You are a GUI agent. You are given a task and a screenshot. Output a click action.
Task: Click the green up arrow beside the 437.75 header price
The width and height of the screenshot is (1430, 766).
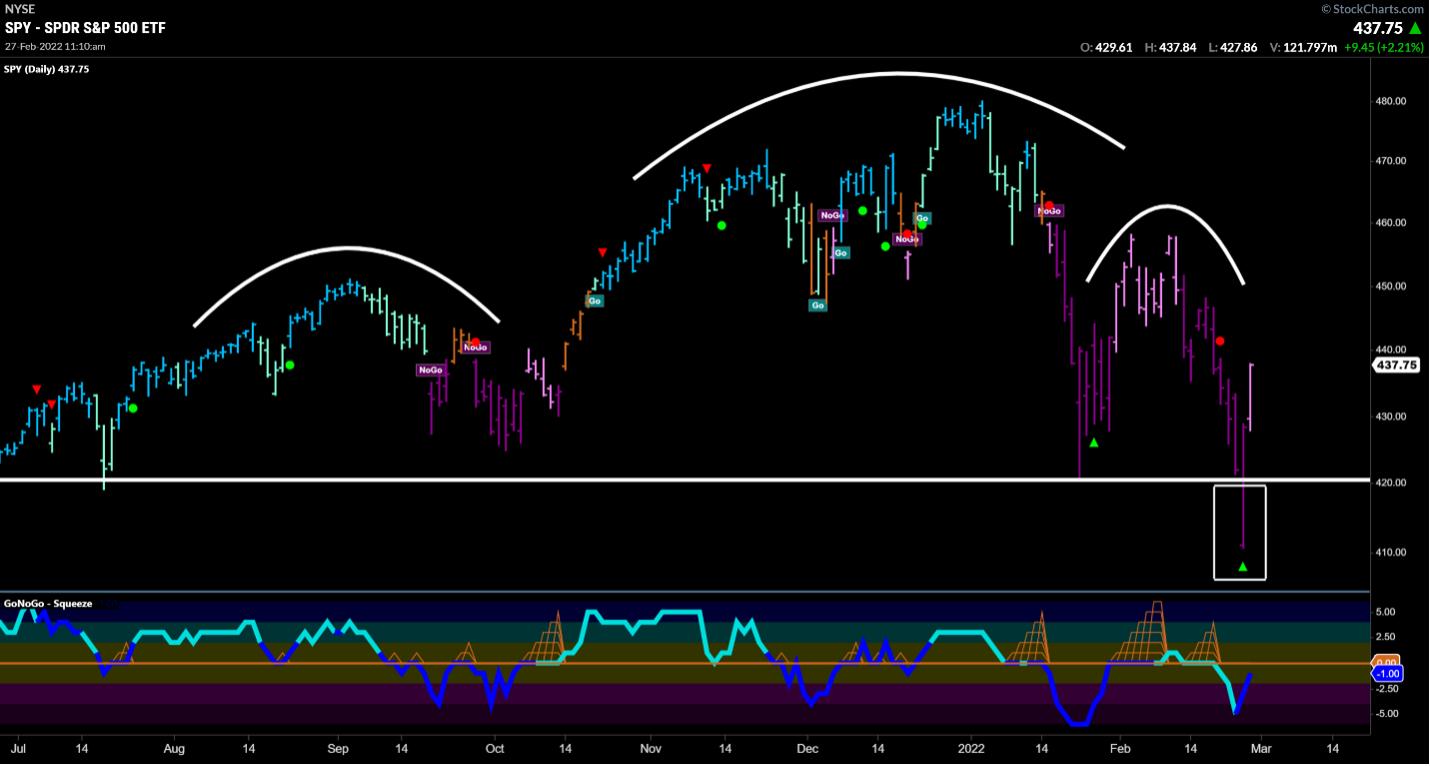tap(1415, 28)
